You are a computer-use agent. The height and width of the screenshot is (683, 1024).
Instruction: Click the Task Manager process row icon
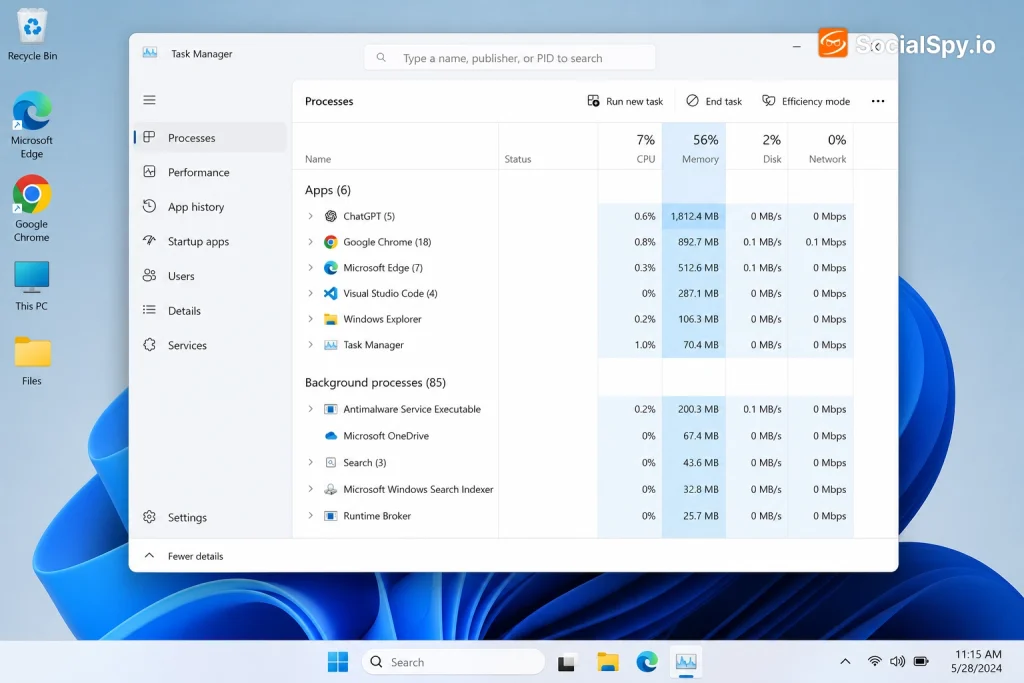click(330, 345)
